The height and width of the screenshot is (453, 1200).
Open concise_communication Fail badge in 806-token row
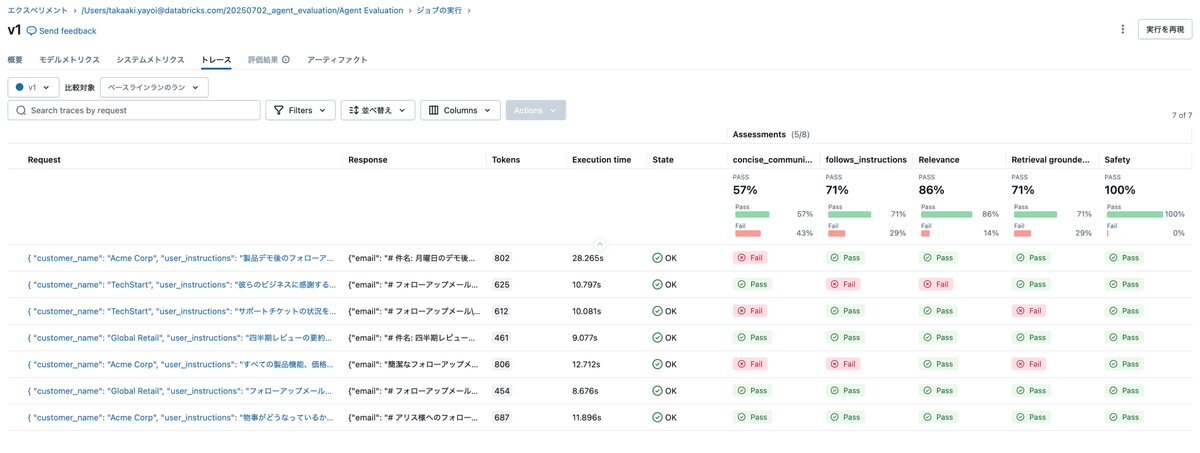tap(751, 364)
